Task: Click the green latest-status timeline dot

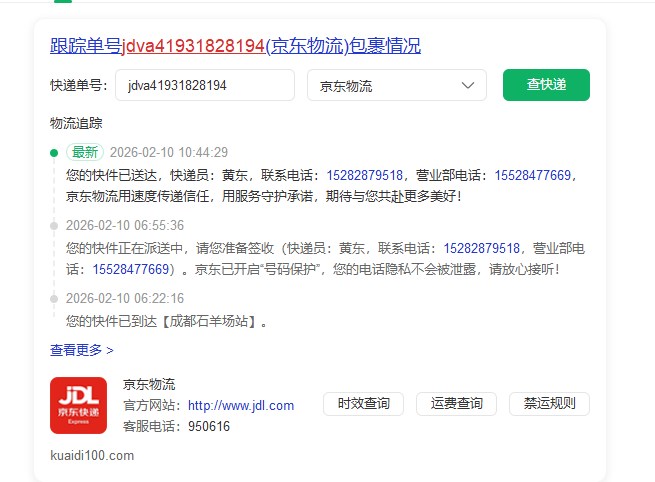Action: [53, 153]
